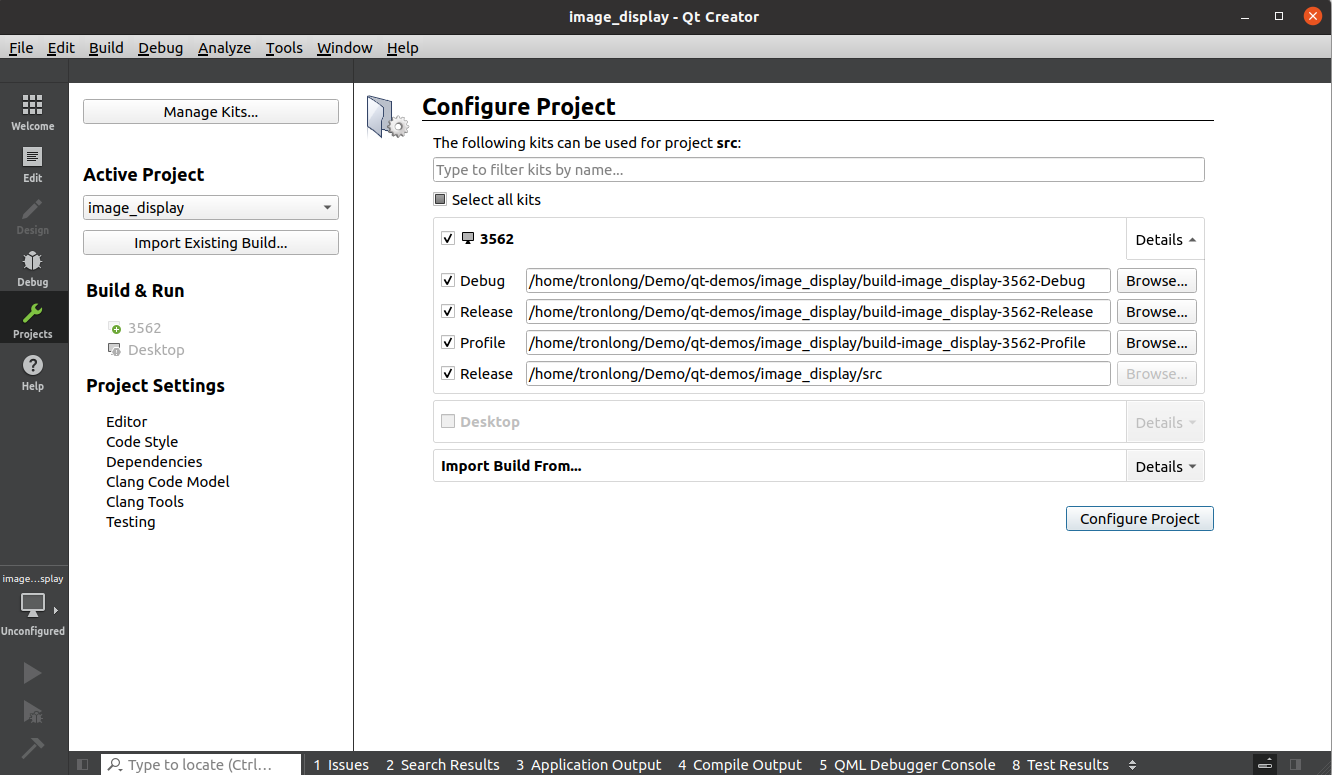Open the output pane selector arrows
Viewport: 1332px width, 775px height.
(1132, 765)
